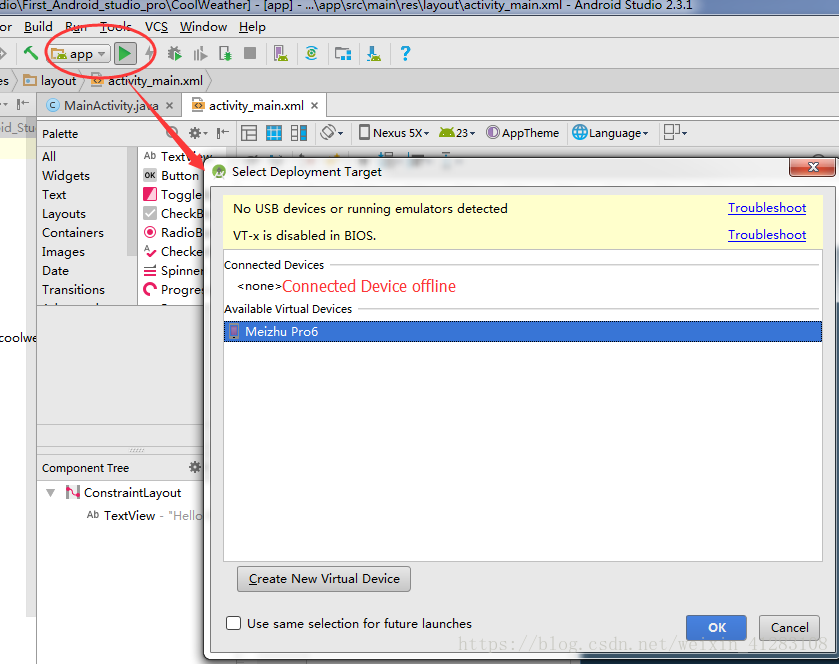Select the Layouts palette category

coord(64,214)
